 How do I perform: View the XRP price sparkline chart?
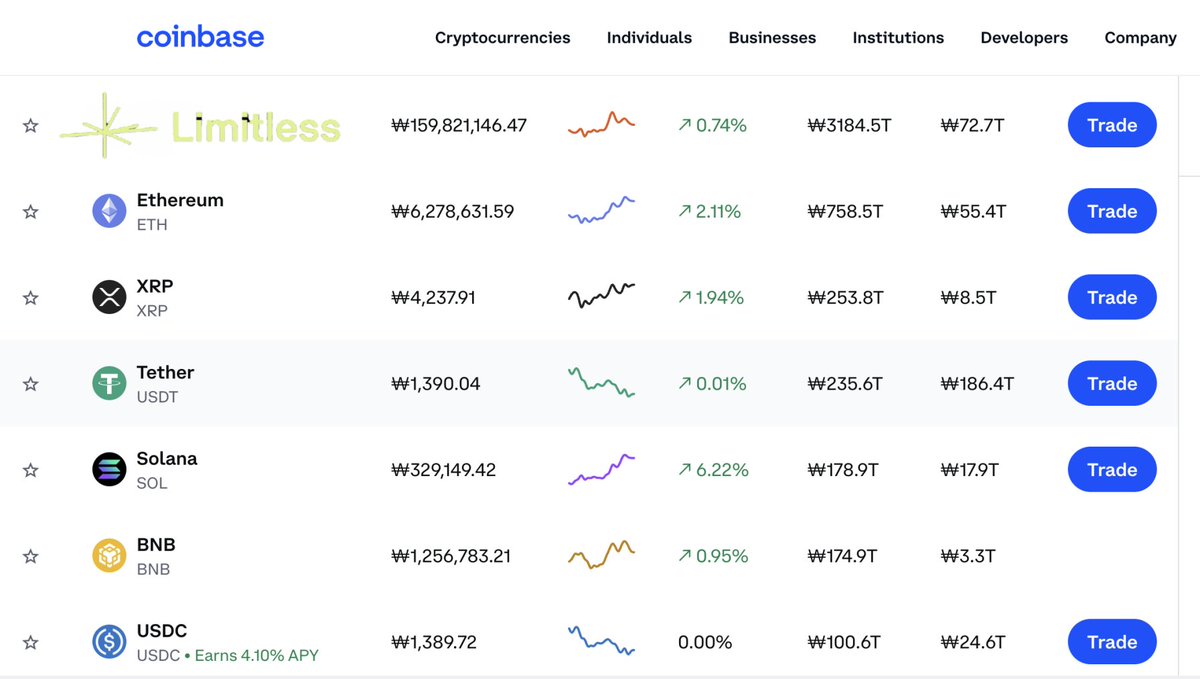pyautogui.click(x=602, y=296)
